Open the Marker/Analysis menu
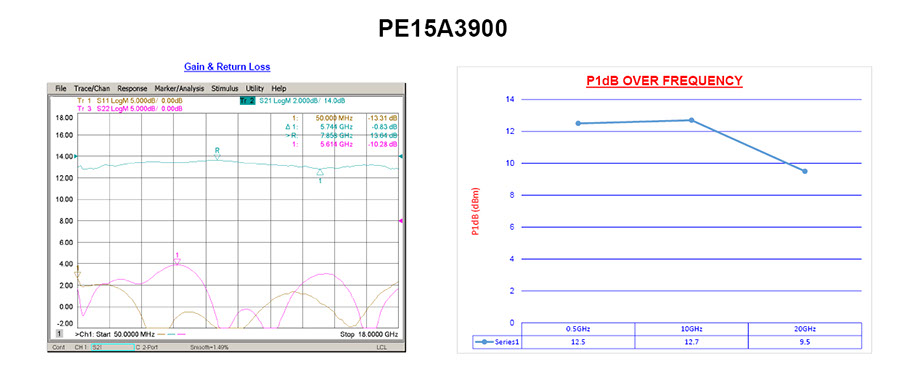The height and width of the screenshot is (381, 900). (179, 88)
